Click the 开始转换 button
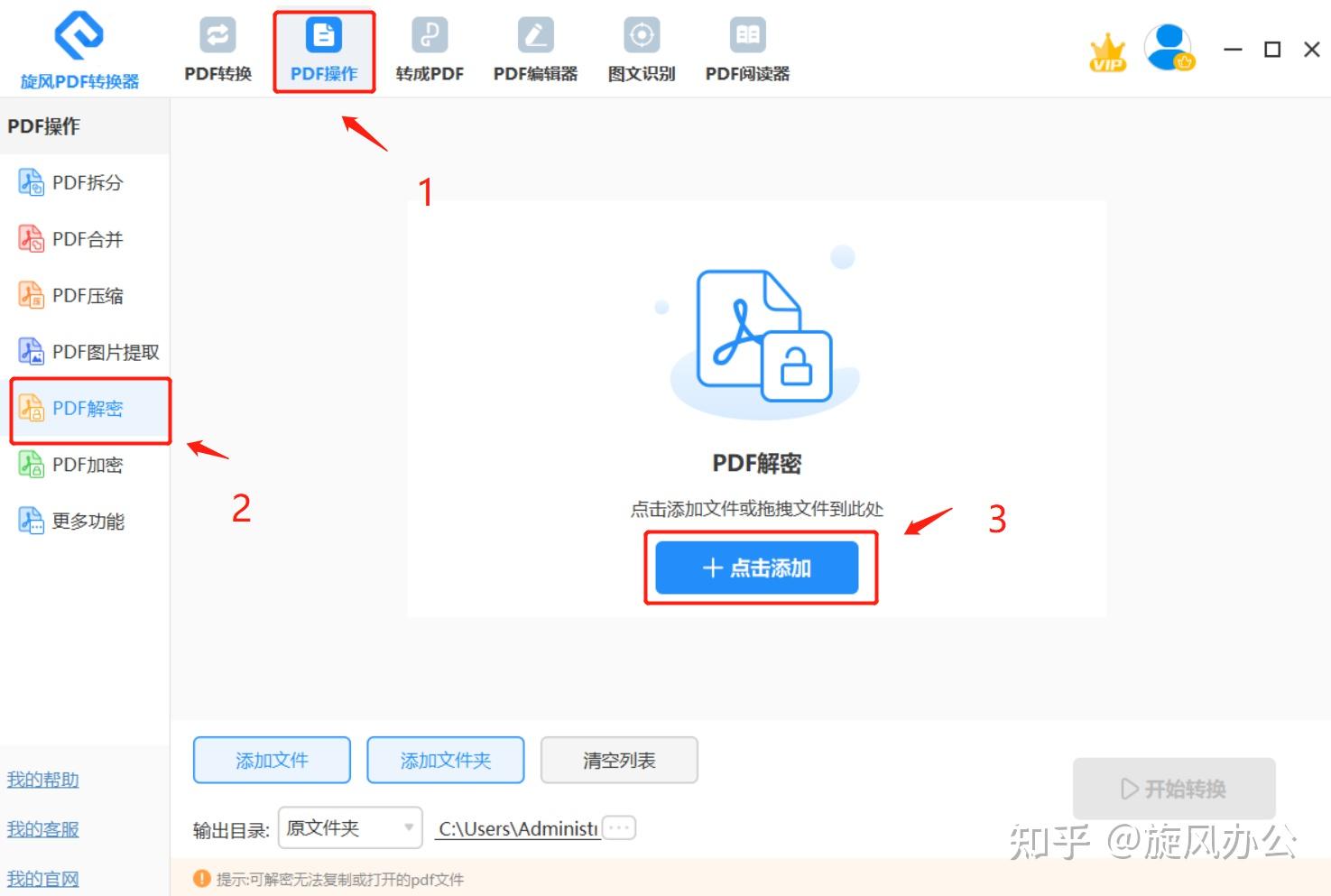This screenshot has width=1331, height=896. (x=1174, y=789)
